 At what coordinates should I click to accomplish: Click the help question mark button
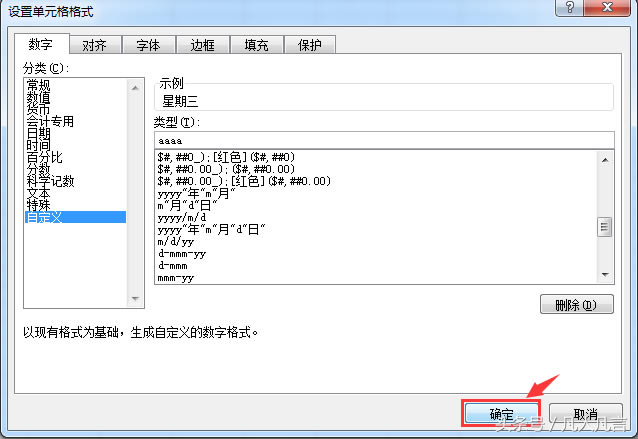coord(569,9)
